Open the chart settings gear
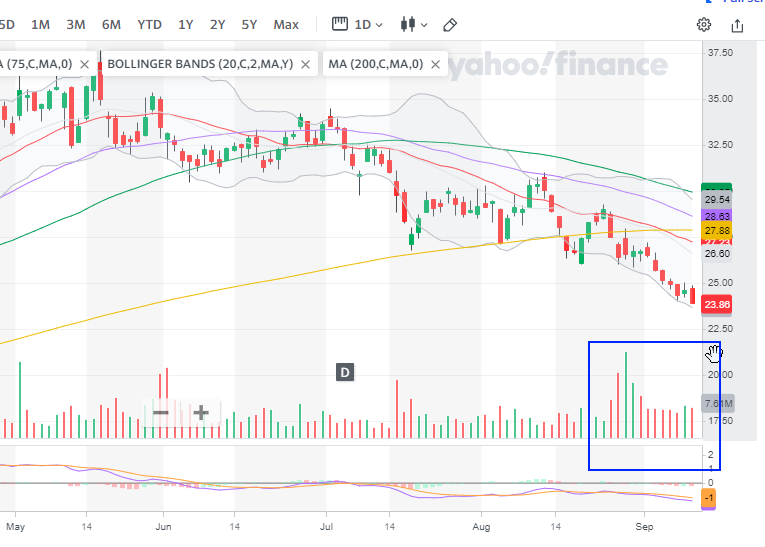765x547 pixels. click(x=704, y=24)
